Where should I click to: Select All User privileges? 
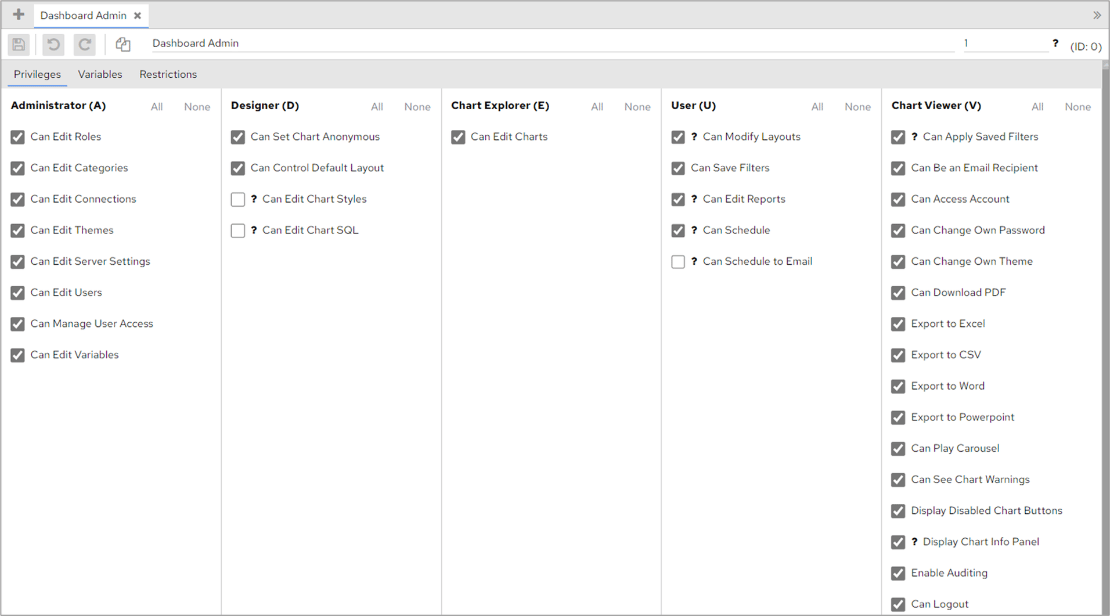(817, 107)
